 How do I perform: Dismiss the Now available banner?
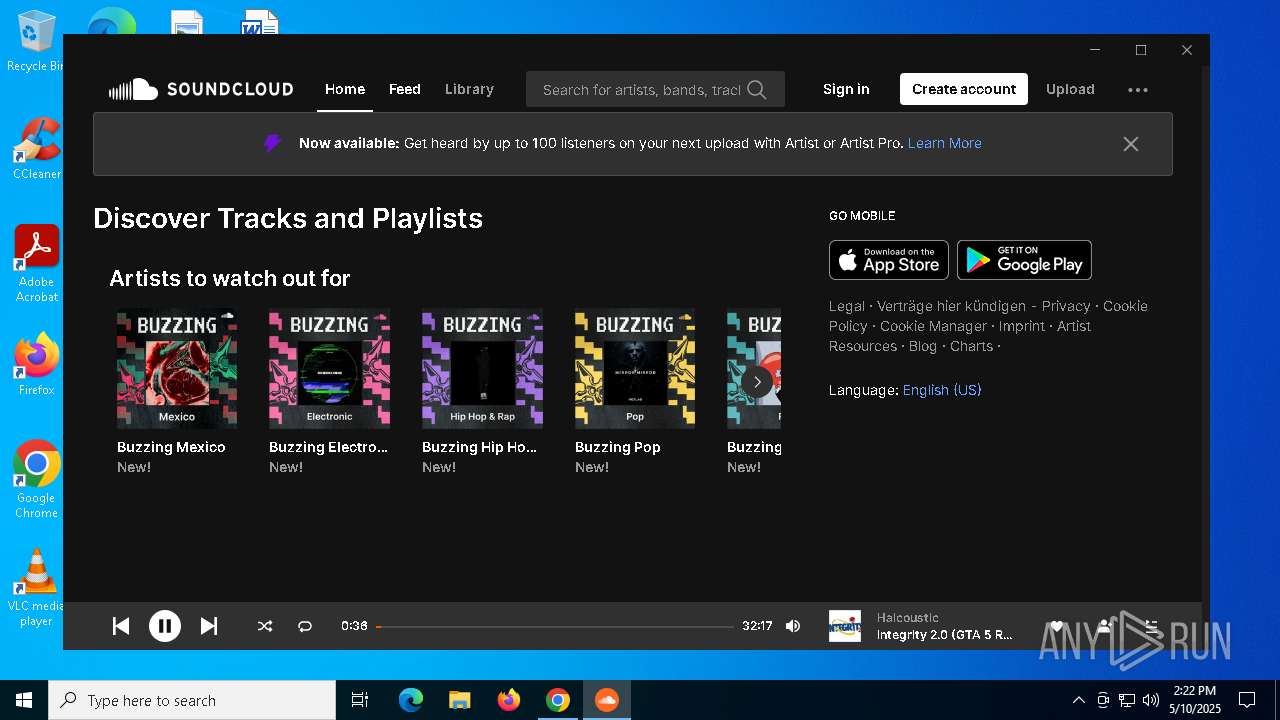tap(1131, 144)
